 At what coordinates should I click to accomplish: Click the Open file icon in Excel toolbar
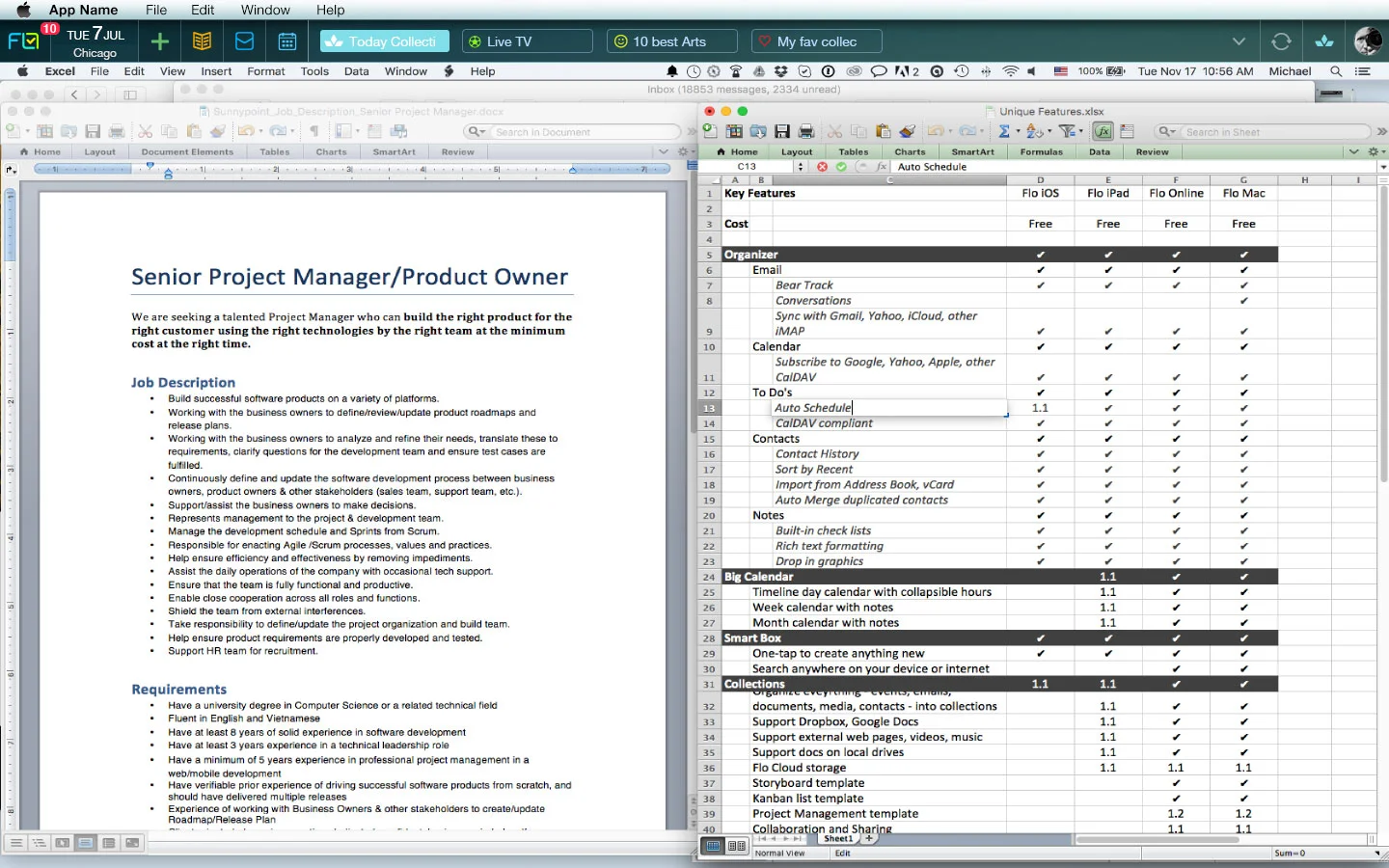(x=758, y=131)
